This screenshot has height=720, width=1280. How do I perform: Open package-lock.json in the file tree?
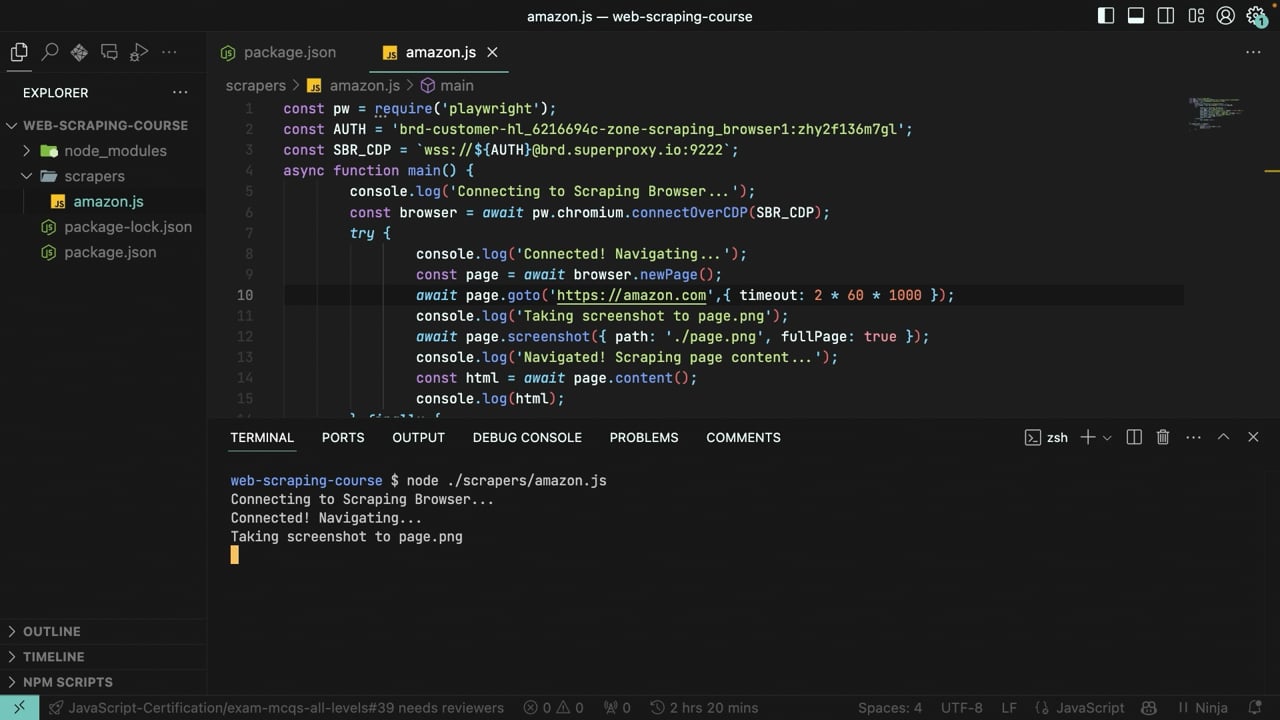(104, 227)
